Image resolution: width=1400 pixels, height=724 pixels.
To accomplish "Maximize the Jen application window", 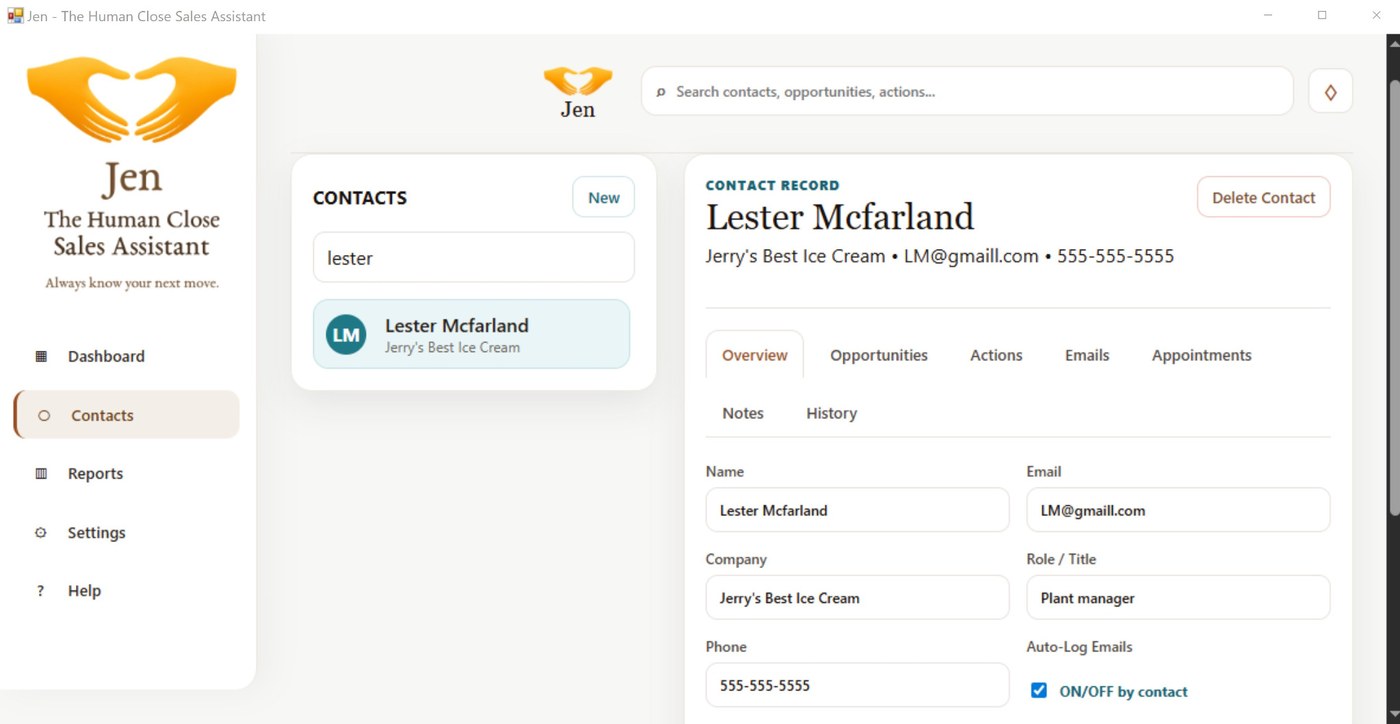I will 1322,16.
